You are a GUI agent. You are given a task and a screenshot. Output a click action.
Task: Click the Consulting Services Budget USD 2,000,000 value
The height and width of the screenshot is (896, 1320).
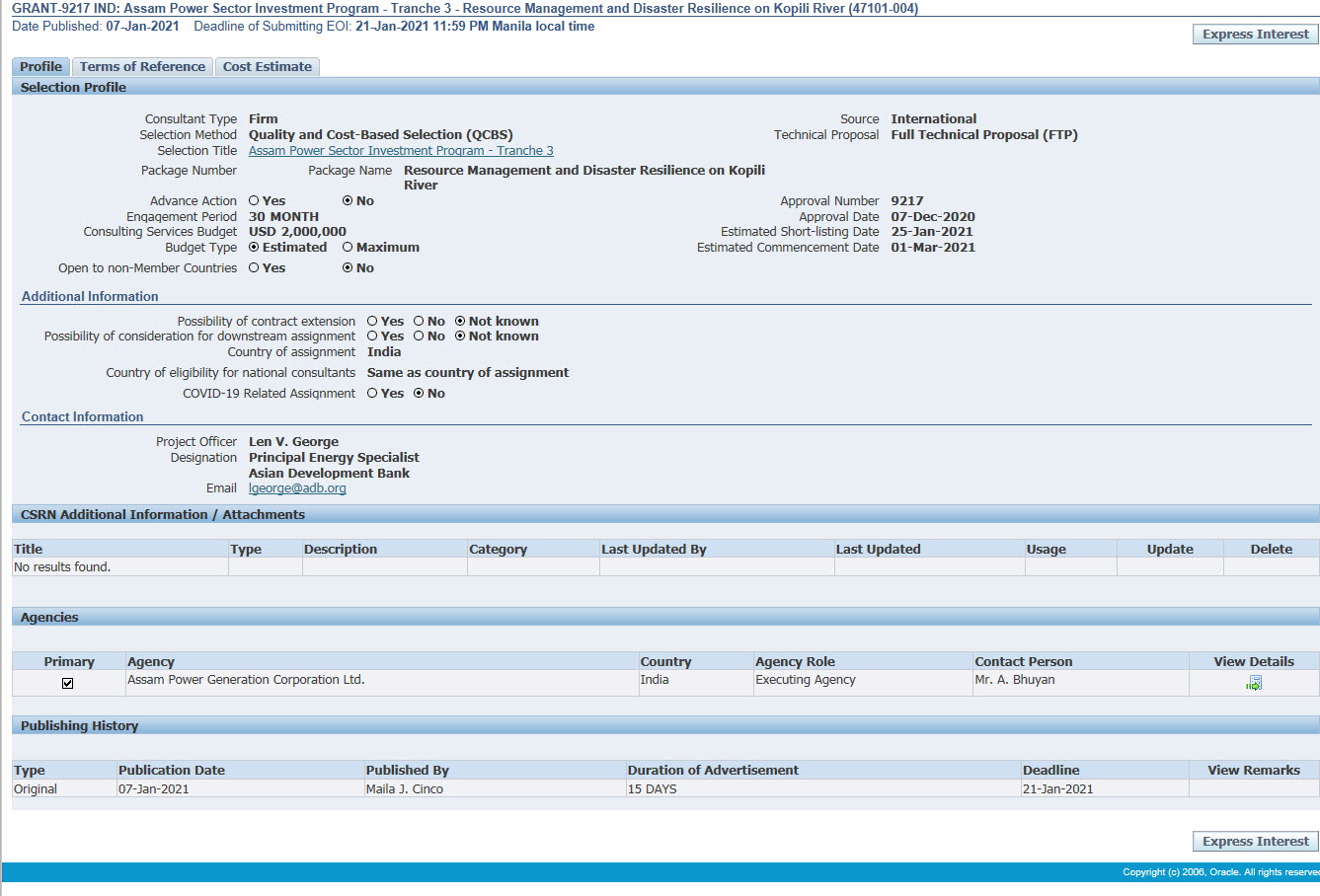297,232
